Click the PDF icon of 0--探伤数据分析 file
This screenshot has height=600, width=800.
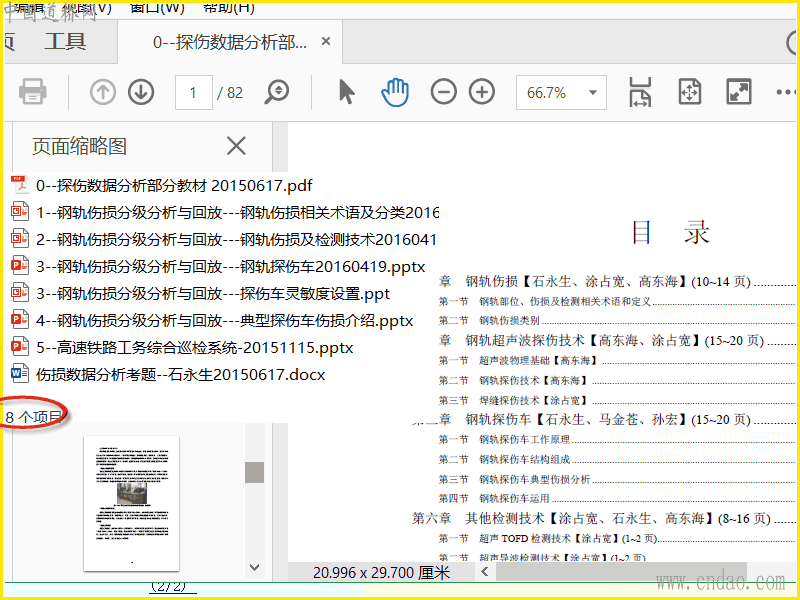pos(20,185)
